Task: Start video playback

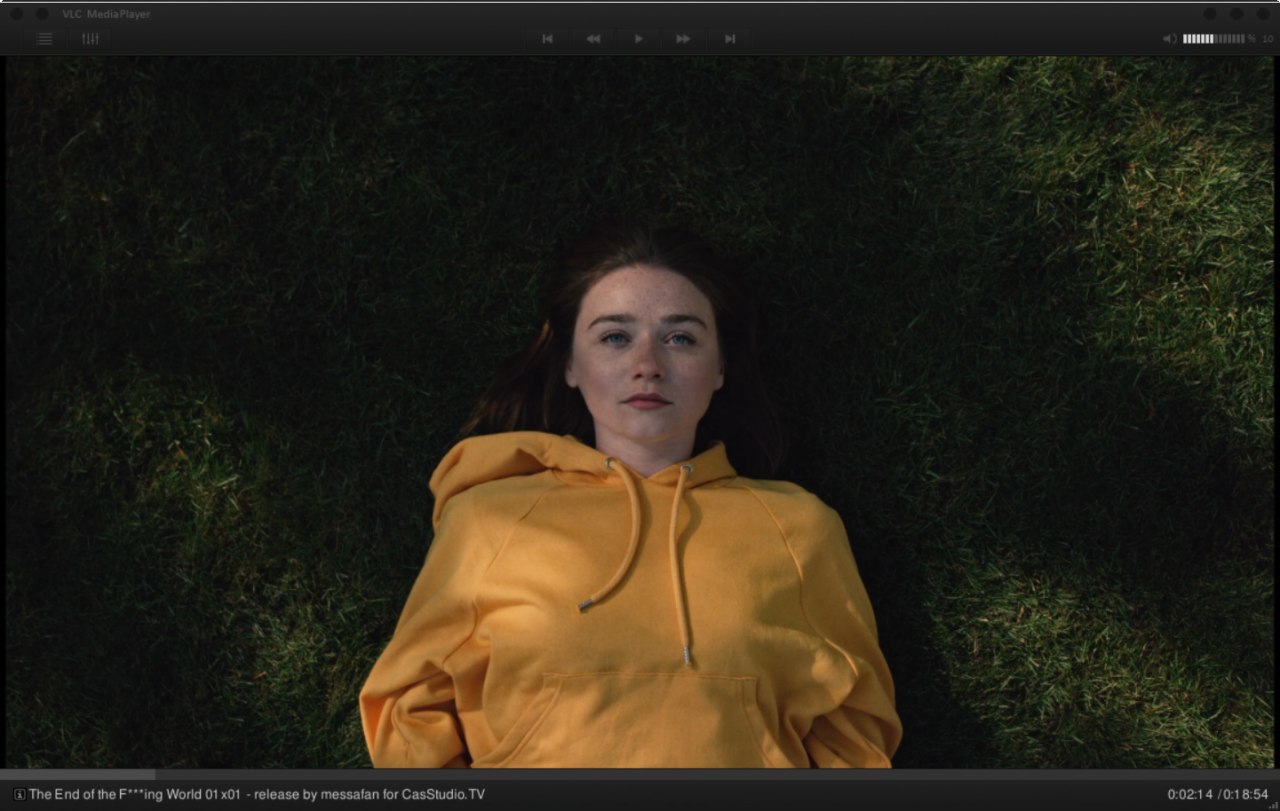Action: [x=638, y=39]
